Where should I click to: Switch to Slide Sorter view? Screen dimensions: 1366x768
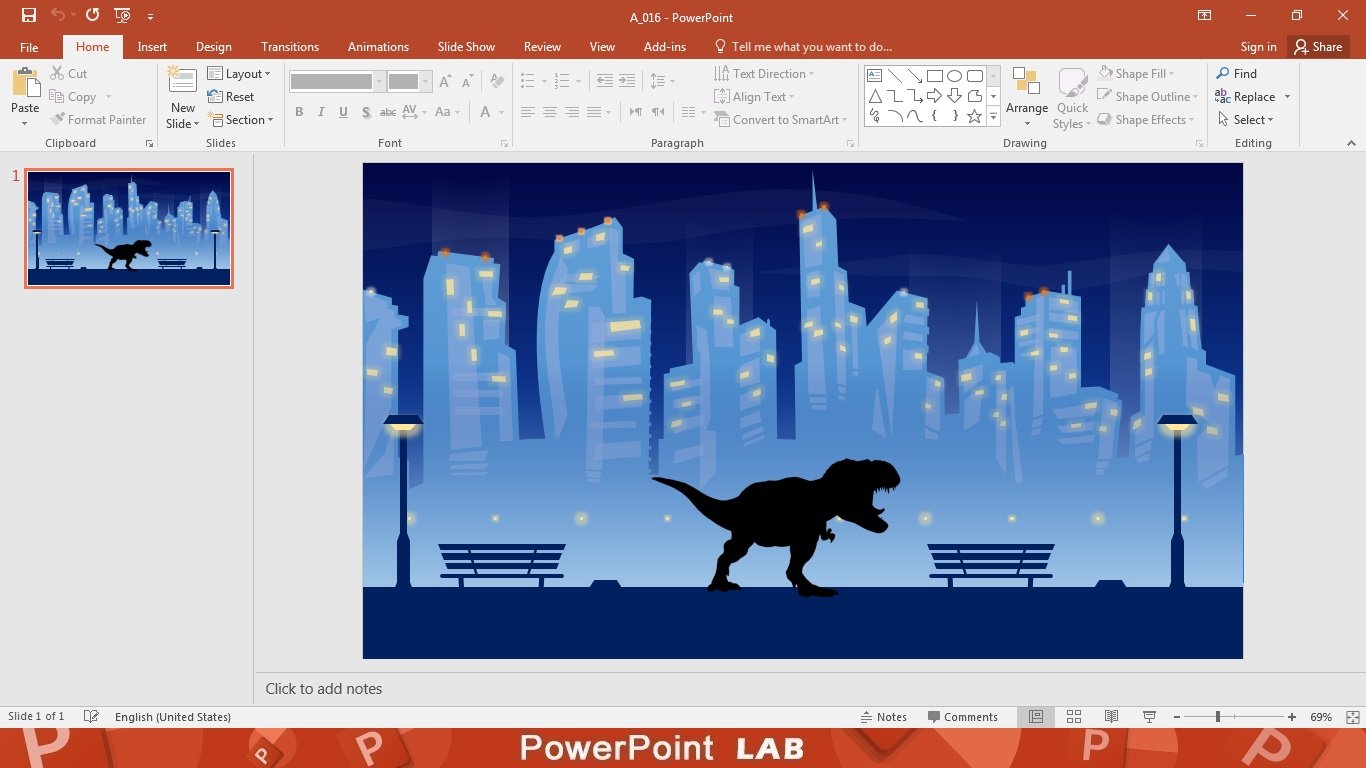1074,717
